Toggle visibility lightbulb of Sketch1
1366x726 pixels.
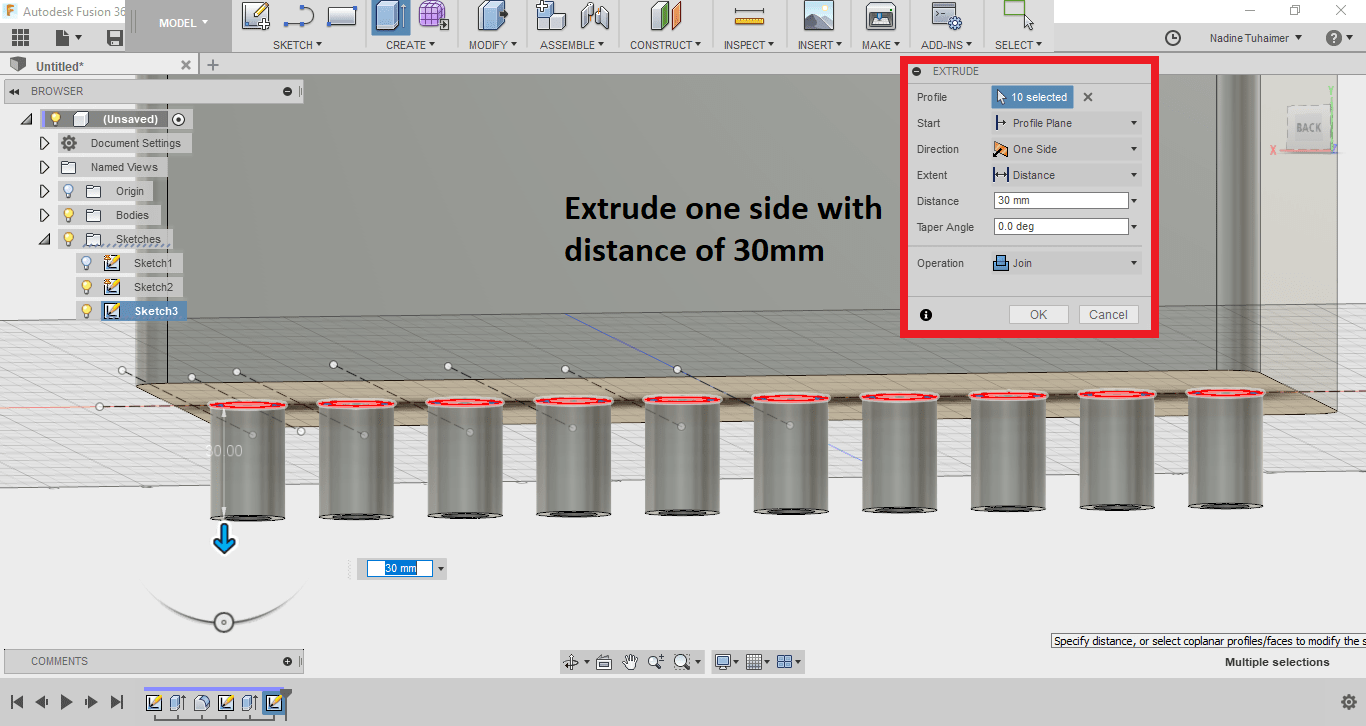point(86,263)
